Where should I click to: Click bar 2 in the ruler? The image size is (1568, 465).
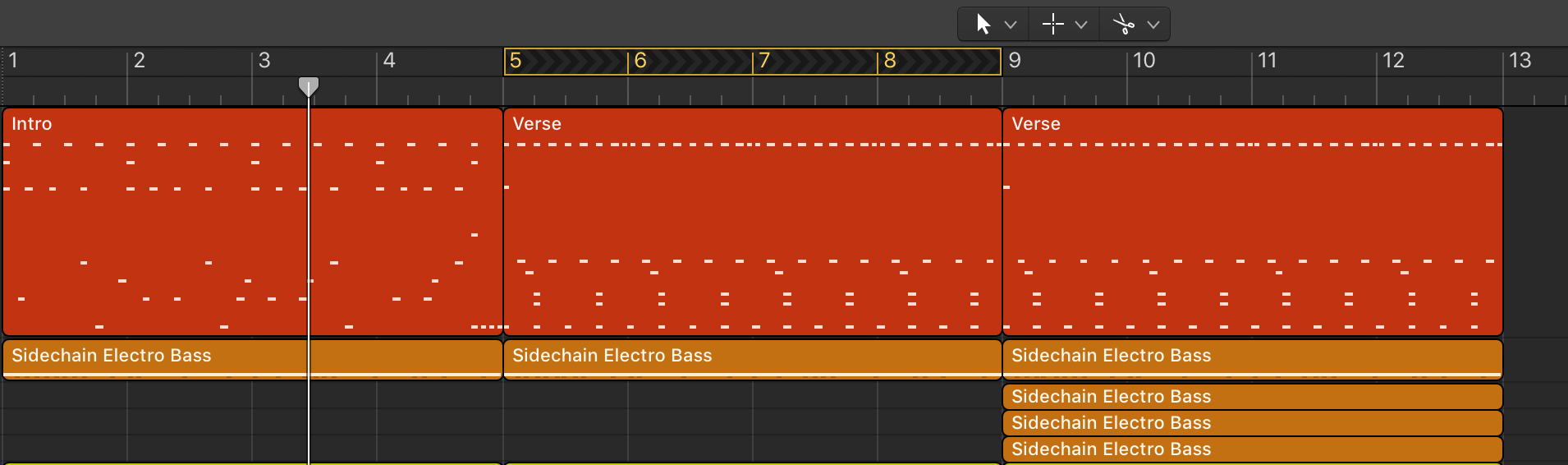140,61
